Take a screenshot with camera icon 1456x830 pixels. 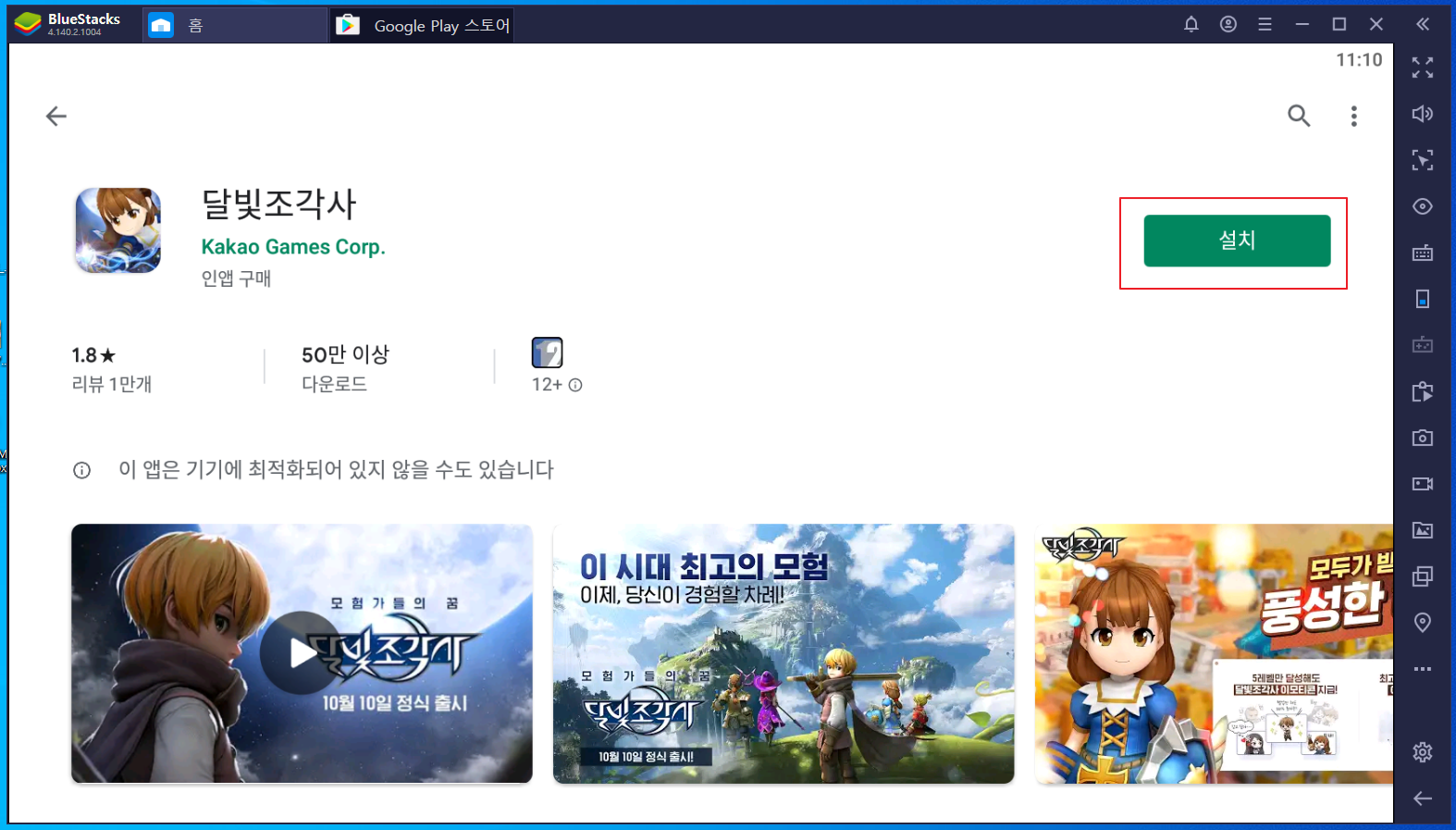click(1423, 438)
